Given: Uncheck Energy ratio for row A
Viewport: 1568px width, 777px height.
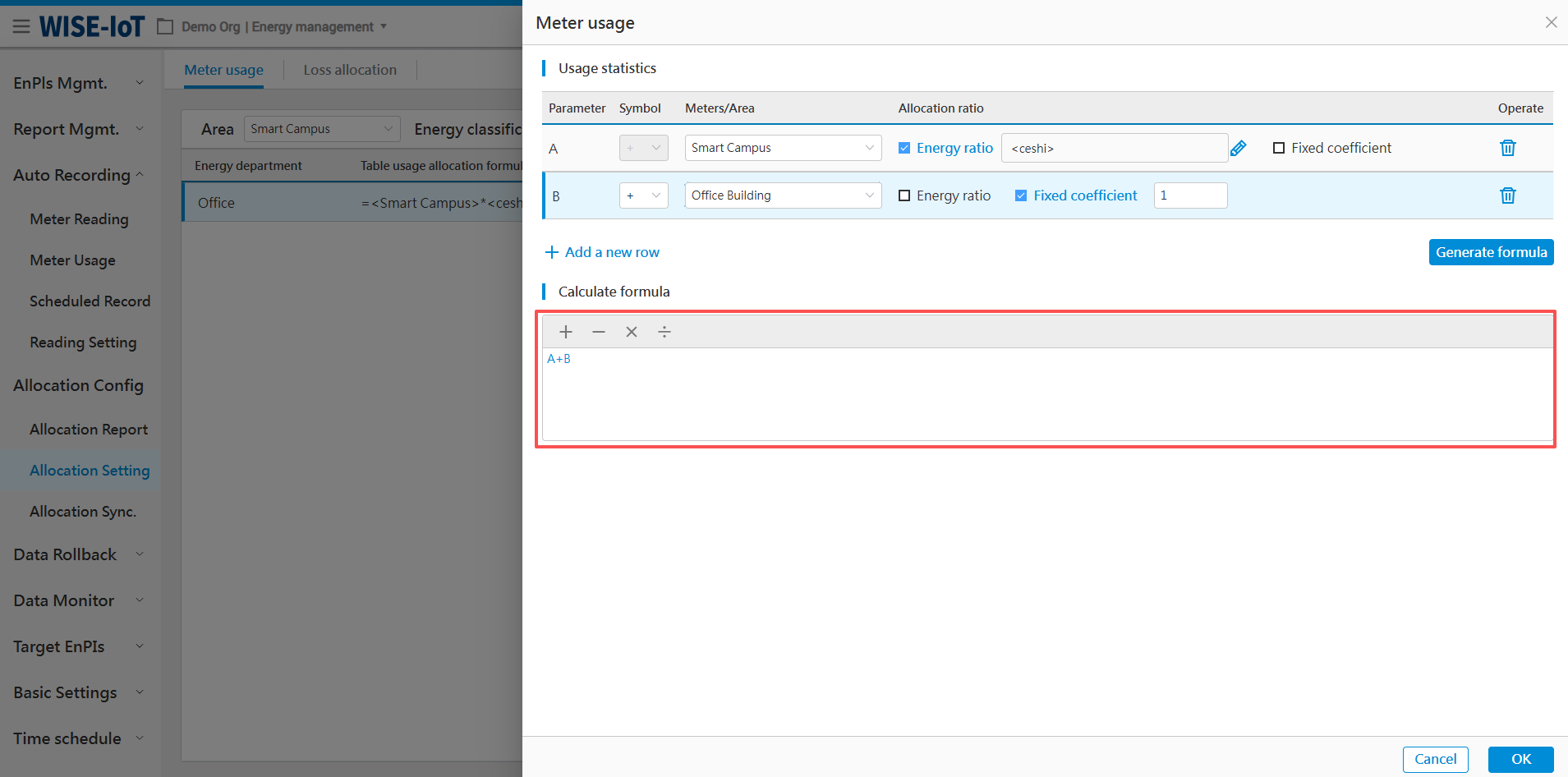Looking at the screenshot, I should click(904, 148).
